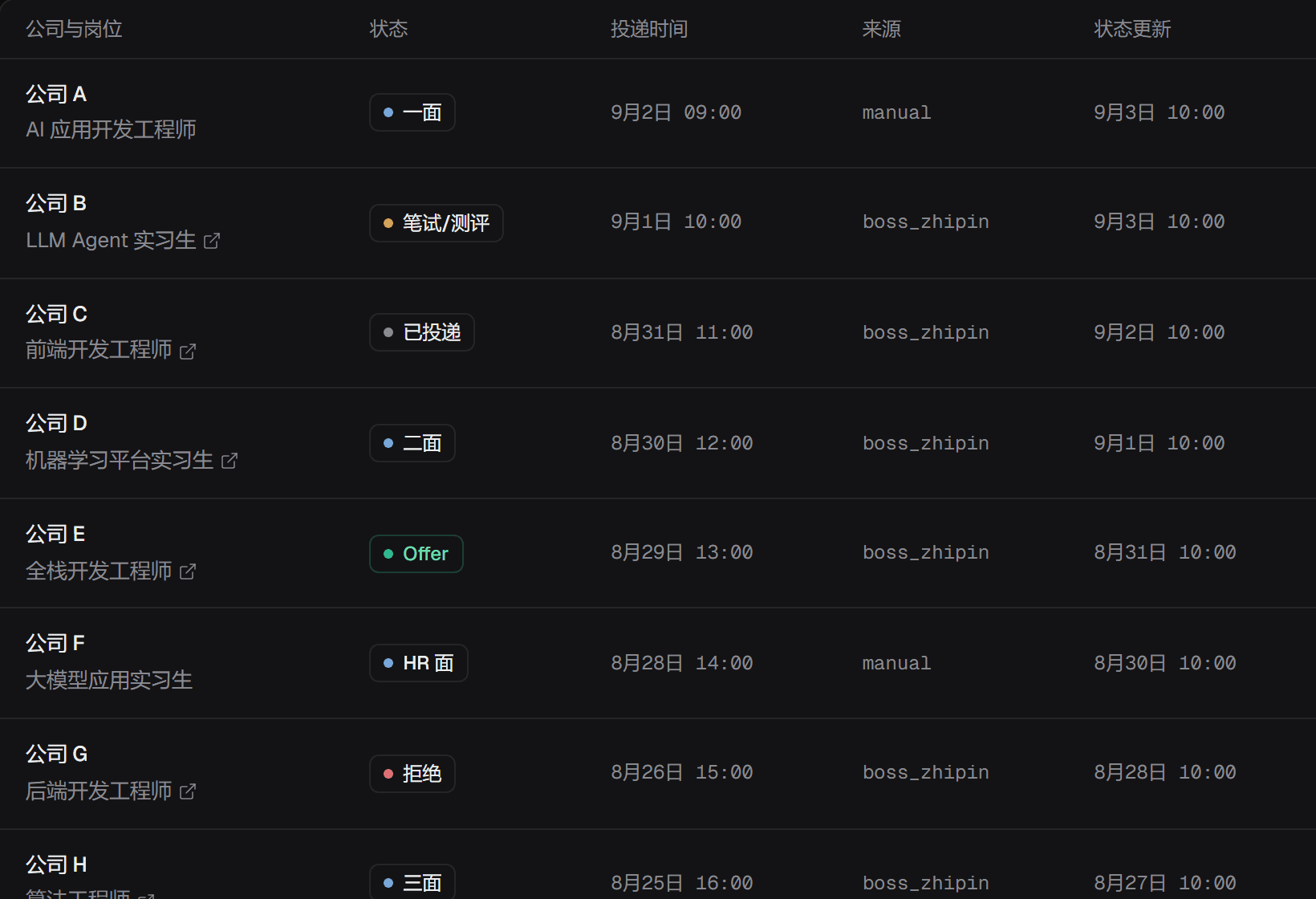Open external link icon beside 全栈开发工程师
The image size is (1316, 899).
pyautogui.click(x=188, y=572)
